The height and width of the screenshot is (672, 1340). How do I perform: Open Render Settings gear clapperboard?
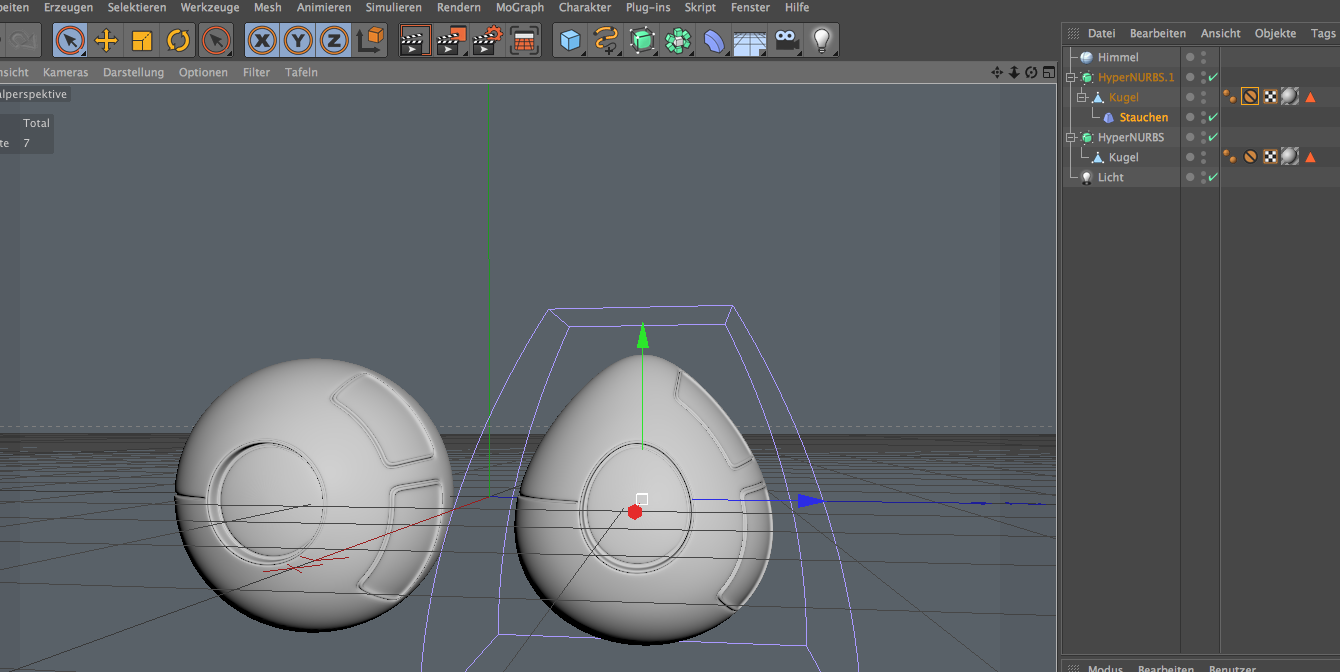pos(488,40)
